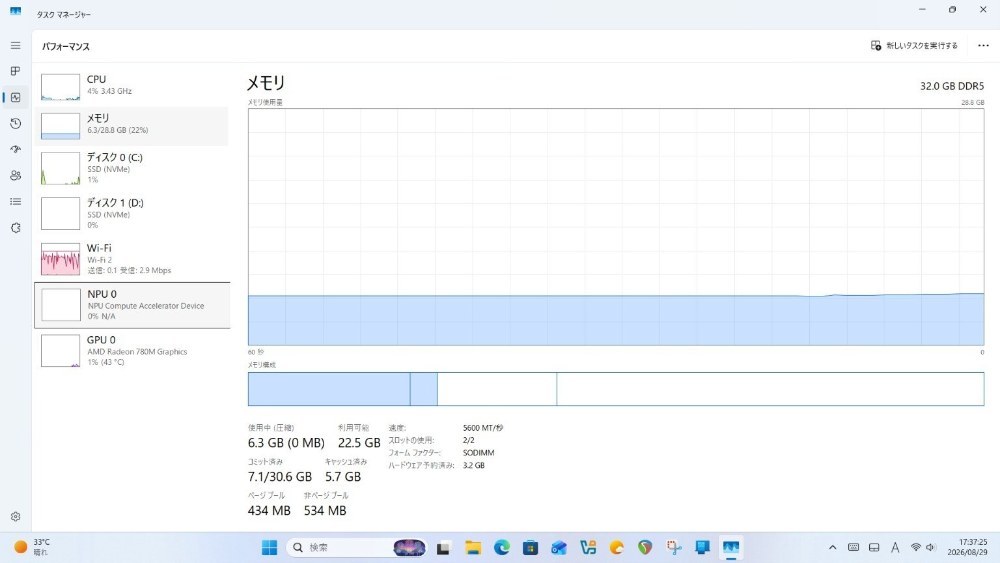Click the memory composition bar

point(616,389)
